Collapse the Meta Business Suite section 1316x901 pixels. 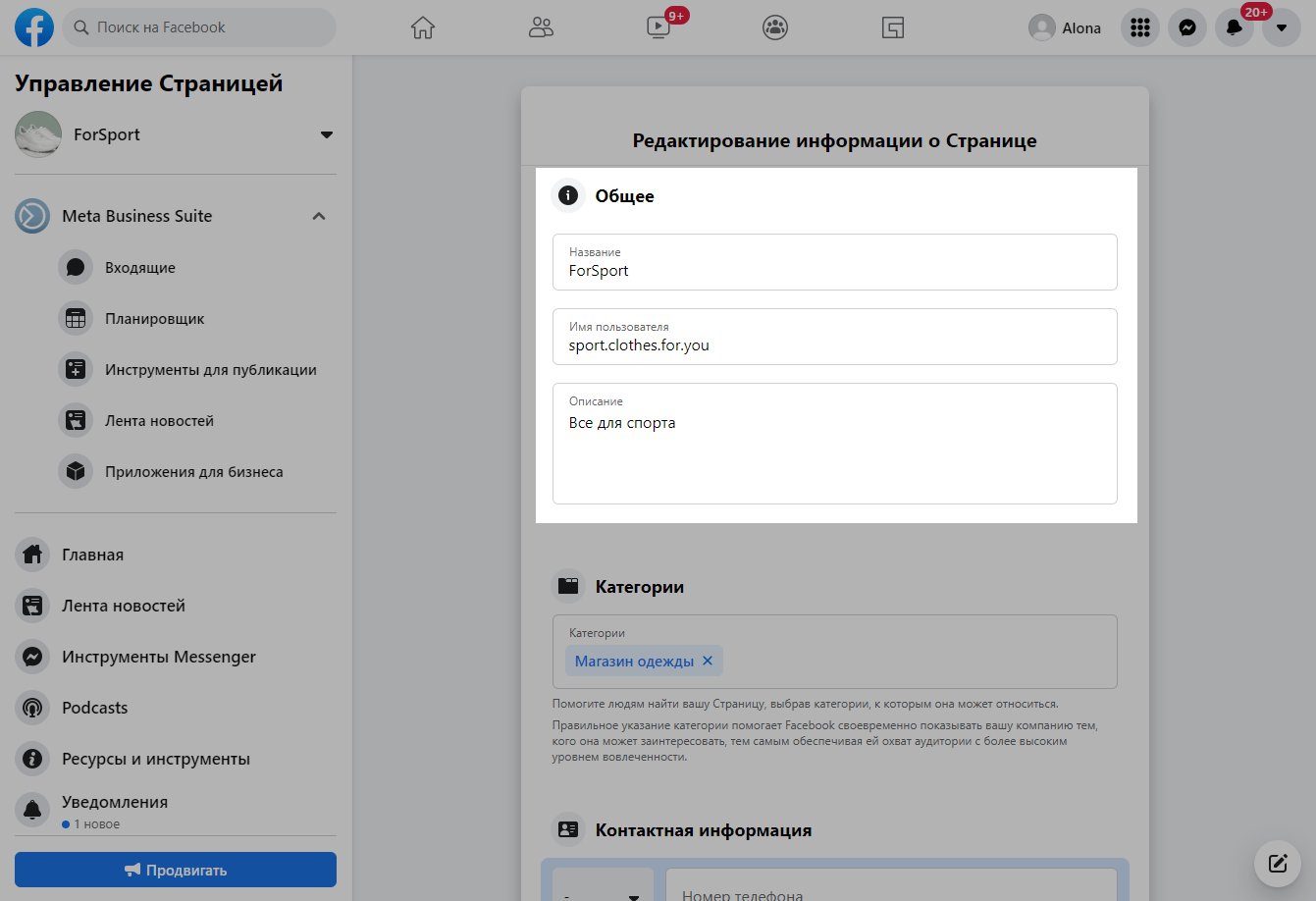click(319, 216)
